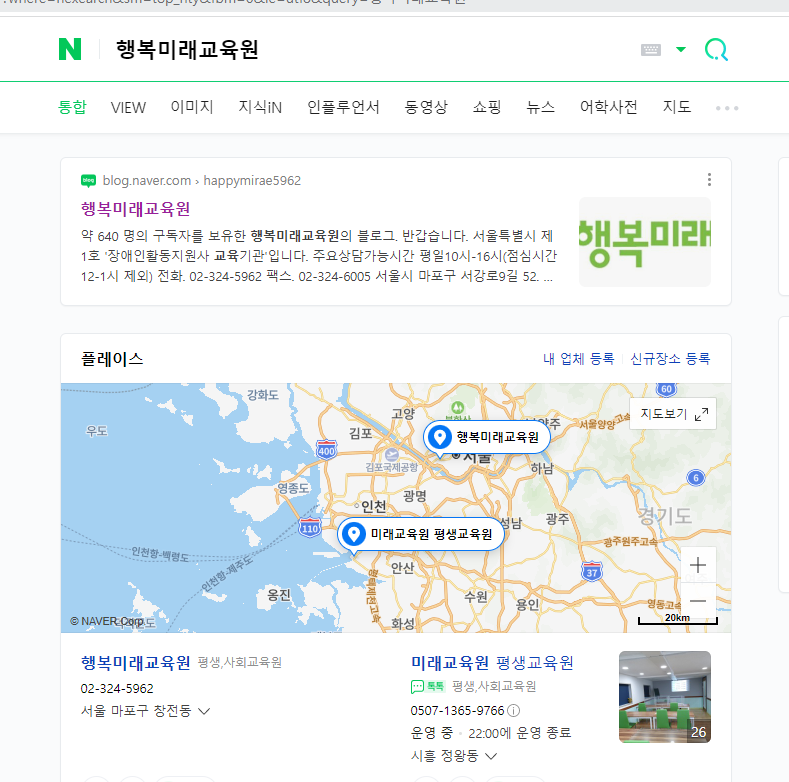Open the 인플루언서 tab
This screenshot has height=782, width=789.
pos(343,107)
